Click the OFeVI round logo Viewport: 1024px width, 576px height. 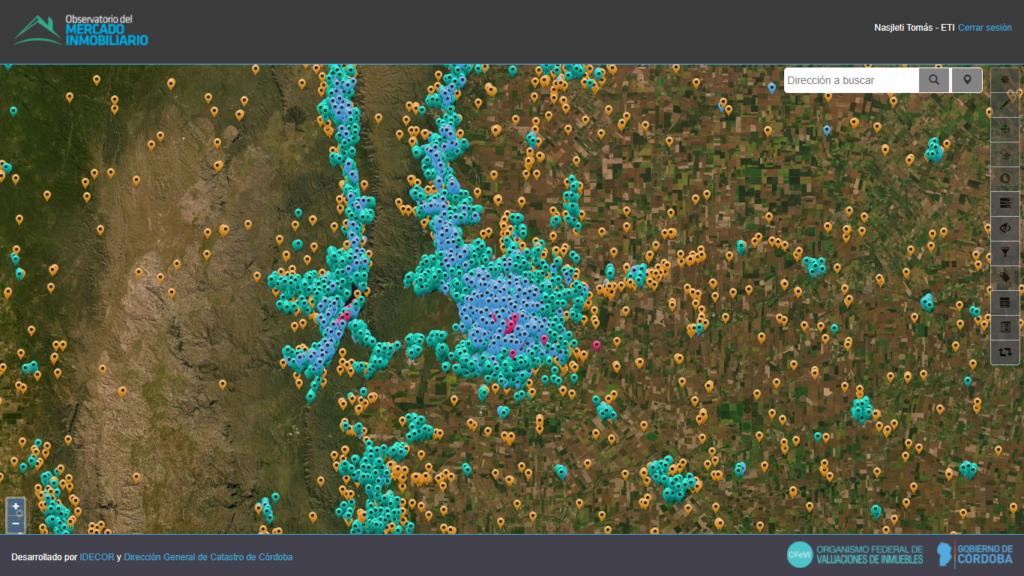(799, 554)
